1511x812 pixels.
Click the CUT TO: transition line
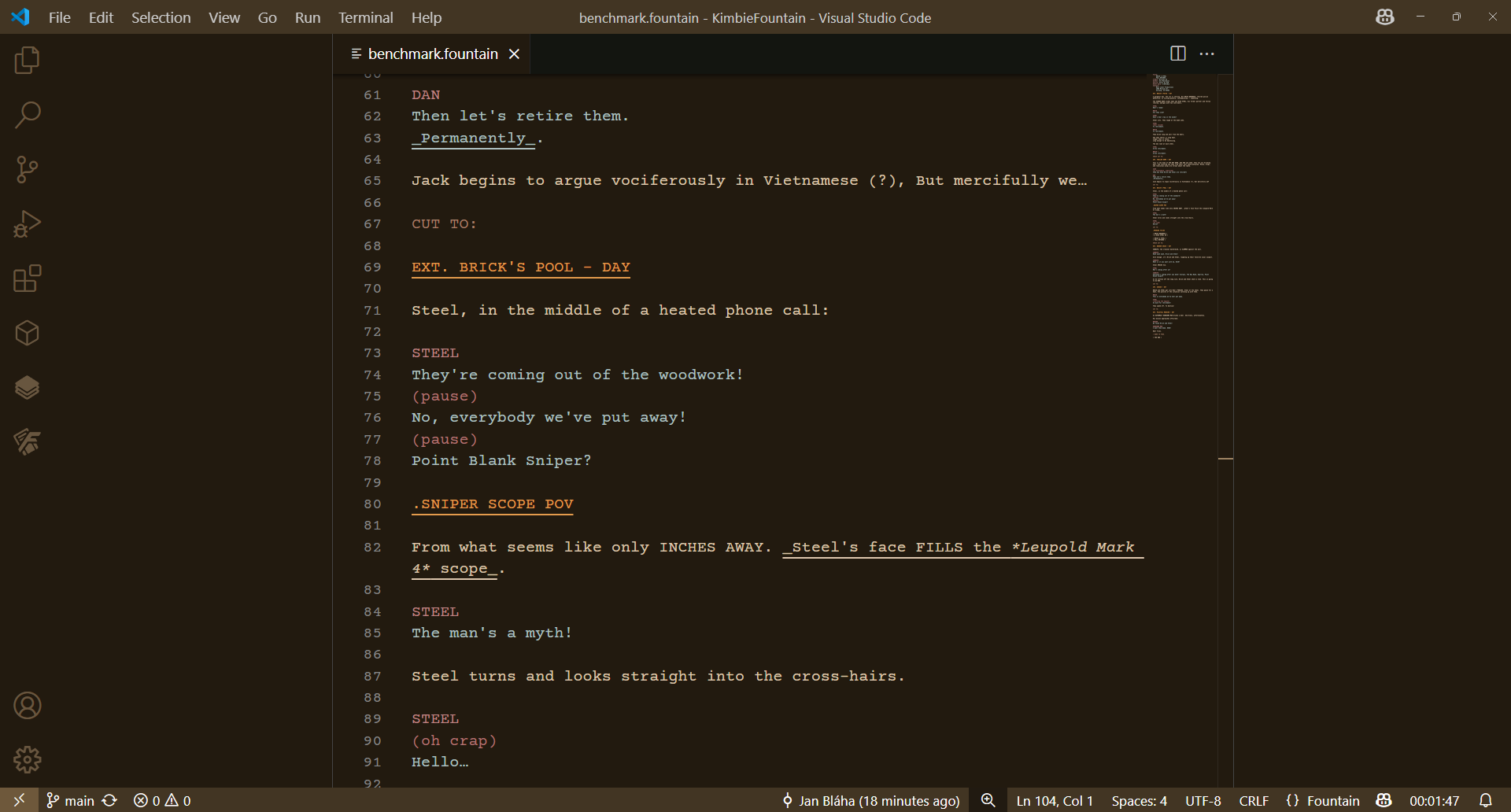[444, 223]
